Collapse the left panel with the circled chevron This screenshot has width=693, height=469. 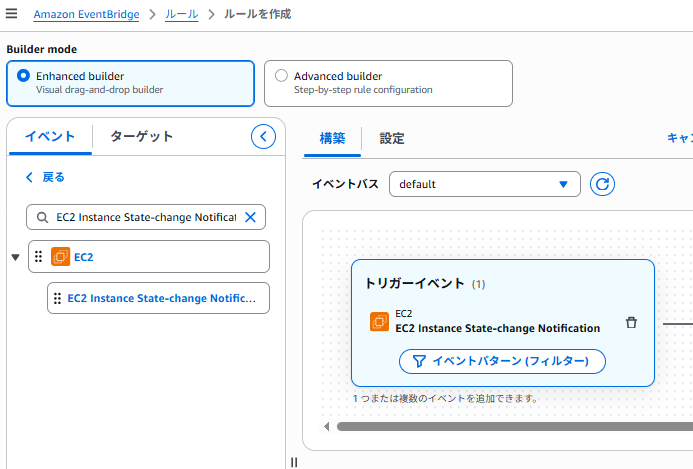pyautogui.click(x=263, y=137)
